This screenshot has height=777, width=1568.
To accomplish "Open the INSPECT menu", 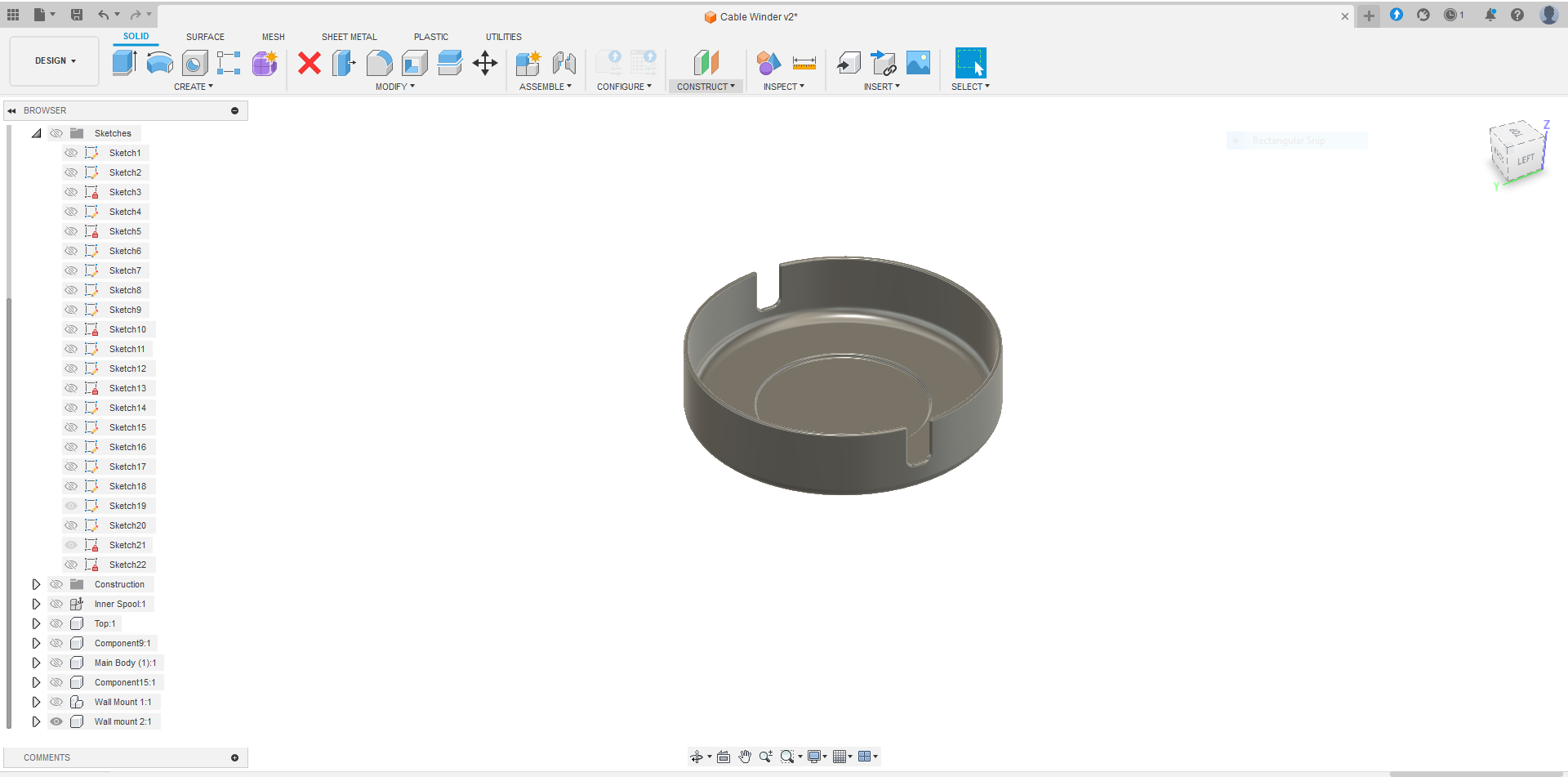I will tap(784, 87).
